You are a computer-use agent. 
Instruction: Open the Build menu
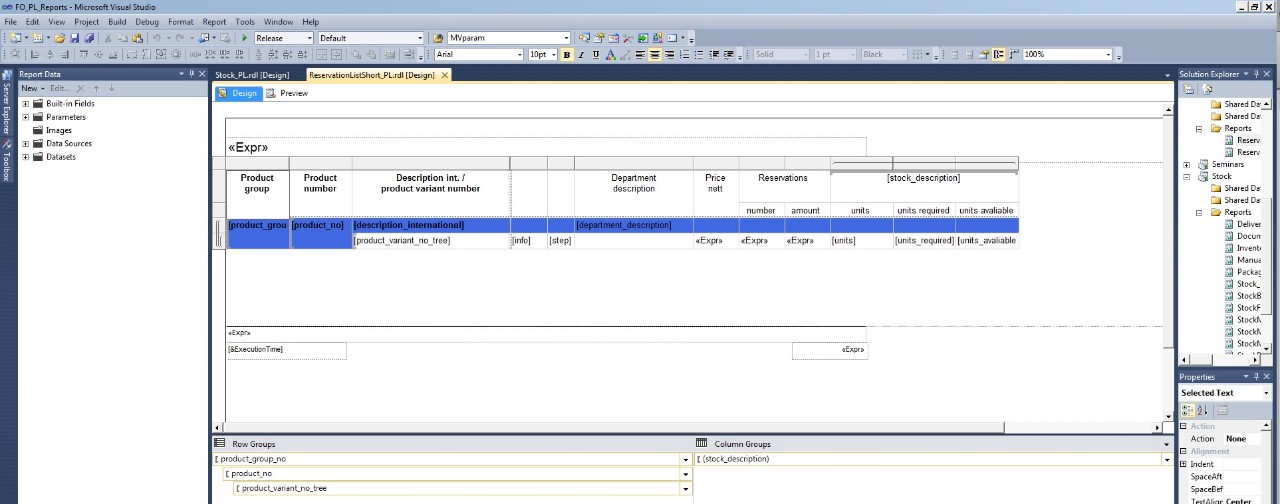pyautogui.click(x=117, y=21)
